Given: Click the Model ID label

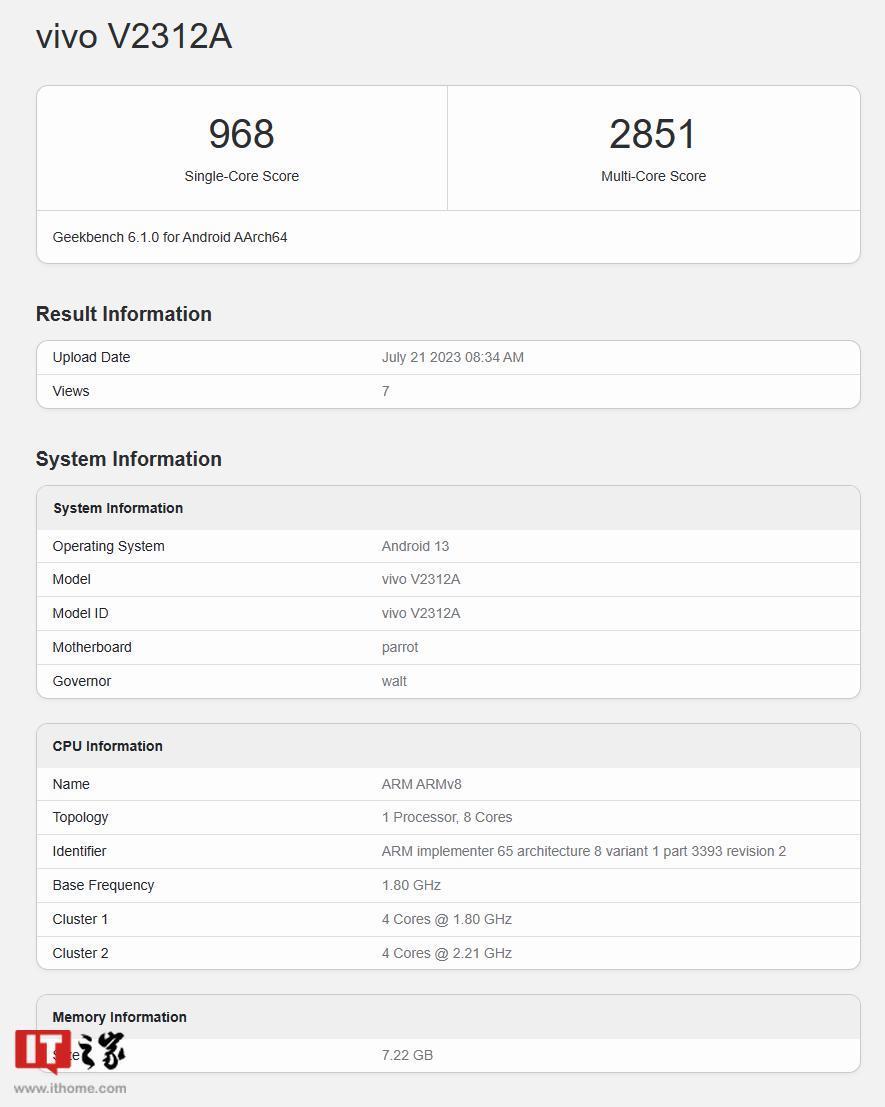Looking at the screenshot, I should pos(80,614).
